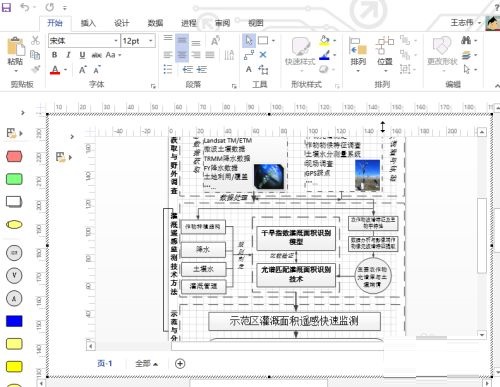This screenshot has width=500, height=387.
Task: Click the Layers icon in editing group
Action: coord(466,55)
